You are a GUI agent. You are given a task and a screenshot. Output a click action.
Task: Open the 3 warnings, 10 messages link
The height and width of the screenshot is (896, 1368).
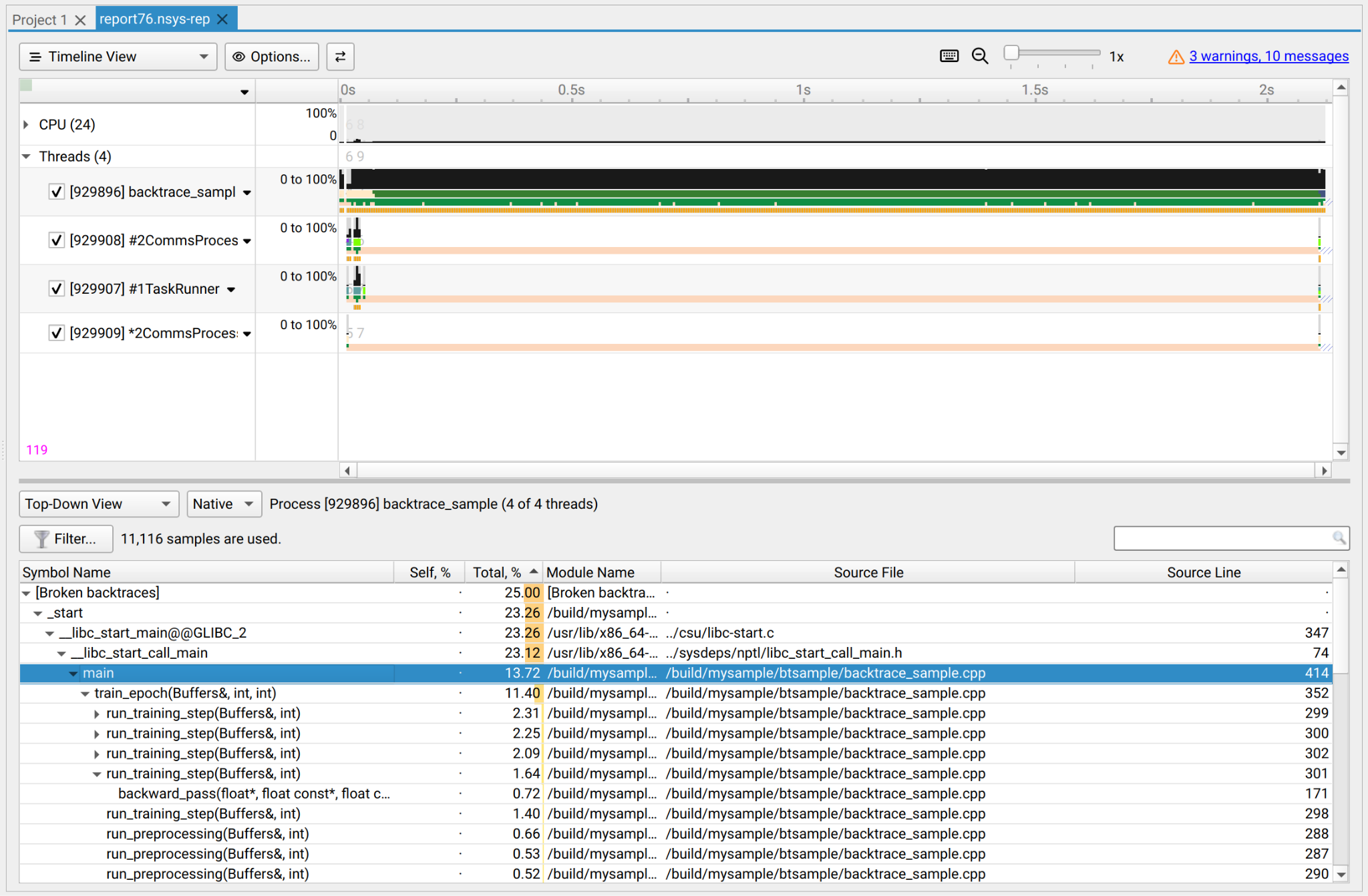pos(1268,57)
